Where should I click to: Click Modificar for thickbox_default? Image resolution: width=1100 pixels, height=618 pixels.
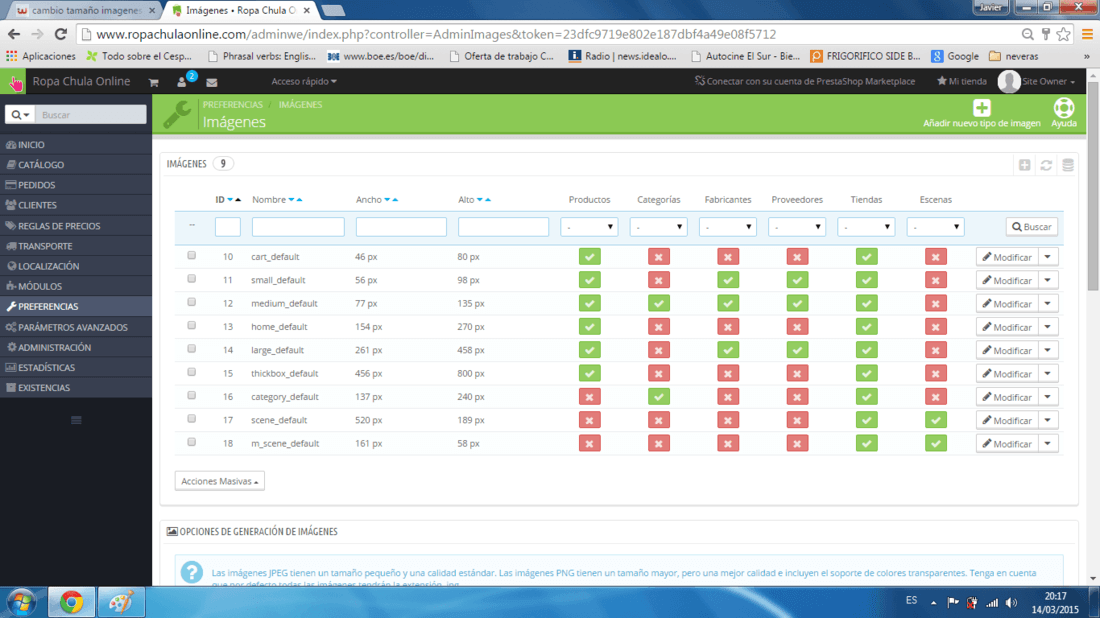[x=1007, y=374]
